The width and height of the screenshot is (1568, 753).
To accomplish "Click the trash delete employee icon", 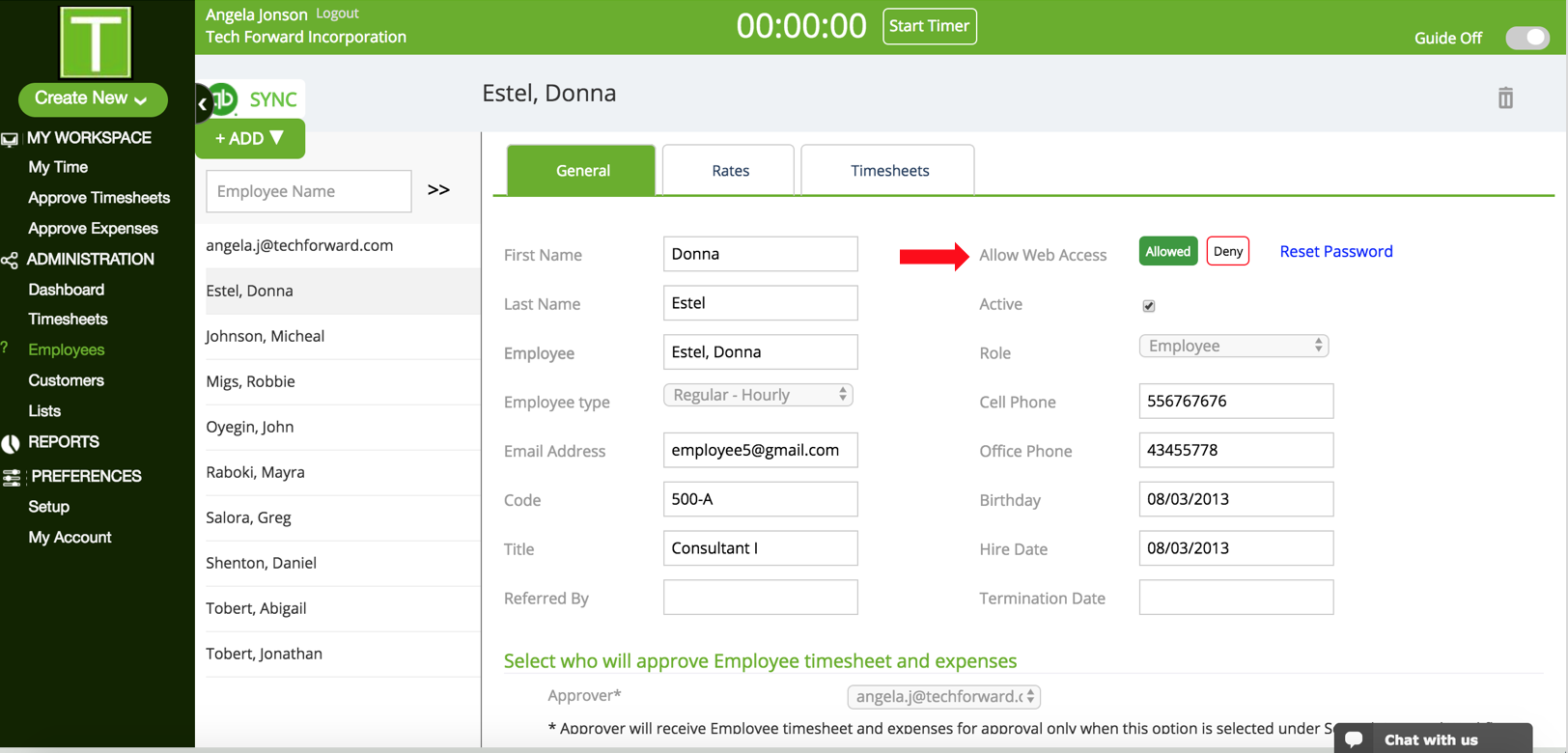I will pyautogui.click(x=1505, y=98).
